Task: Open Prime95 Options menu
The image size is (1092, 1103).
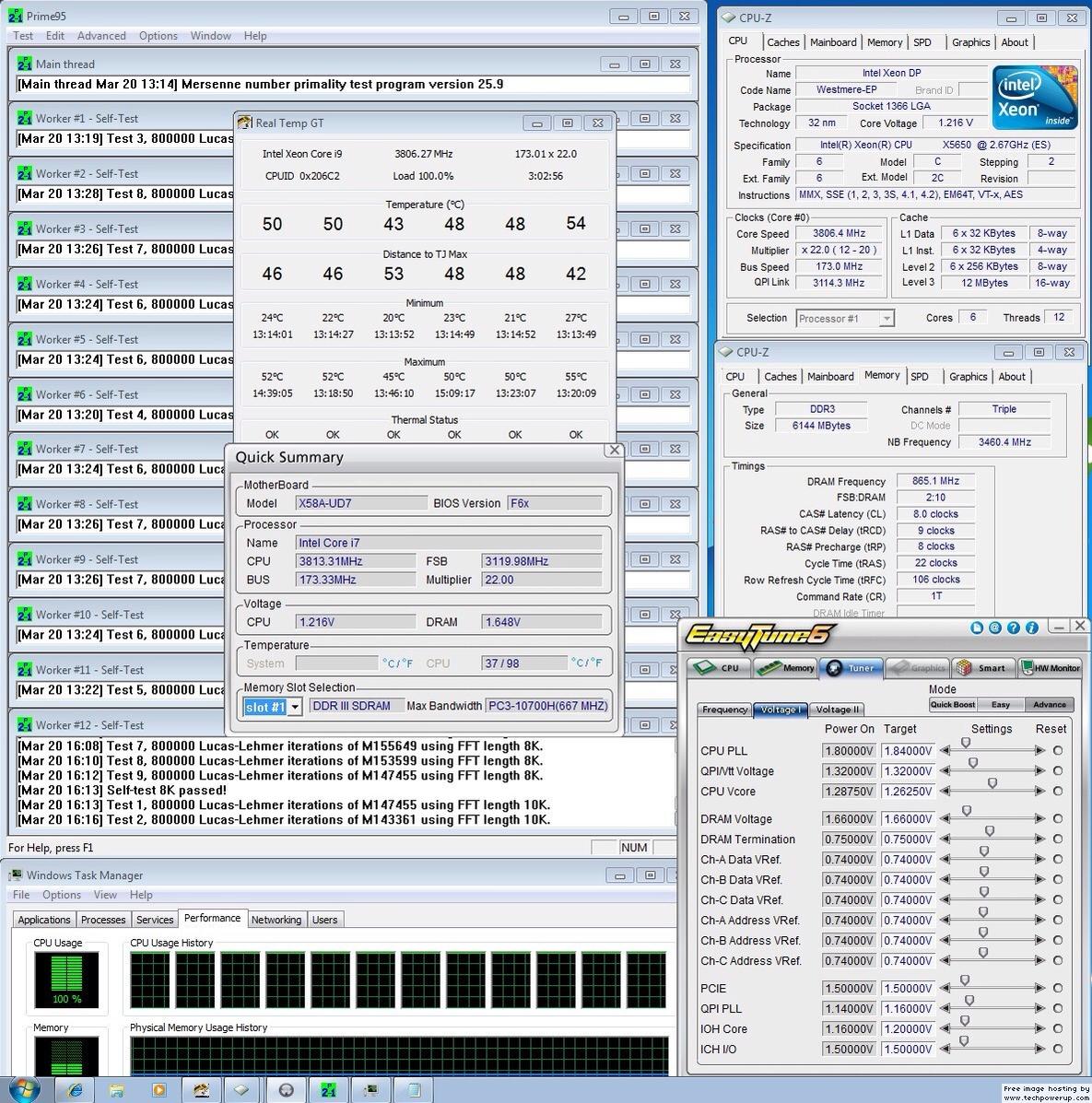Action: point(159,36)
